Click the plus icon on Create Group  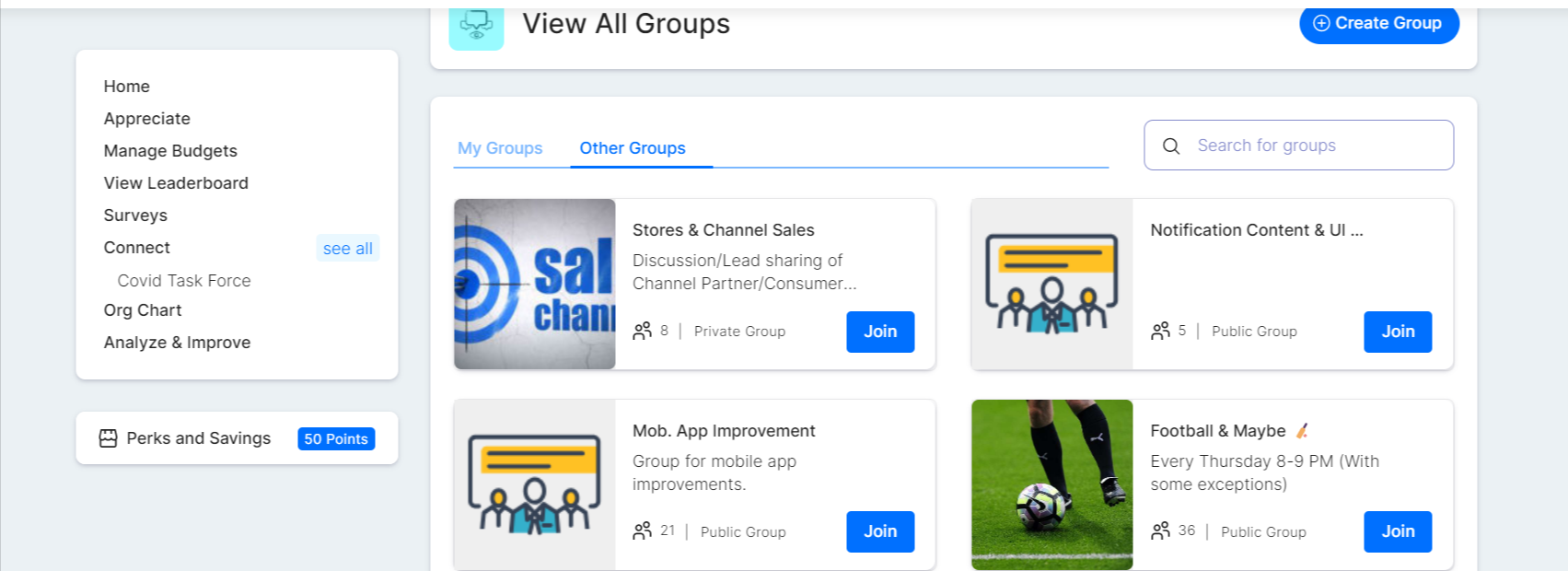pyautogui.click(x=1321, y=24)
